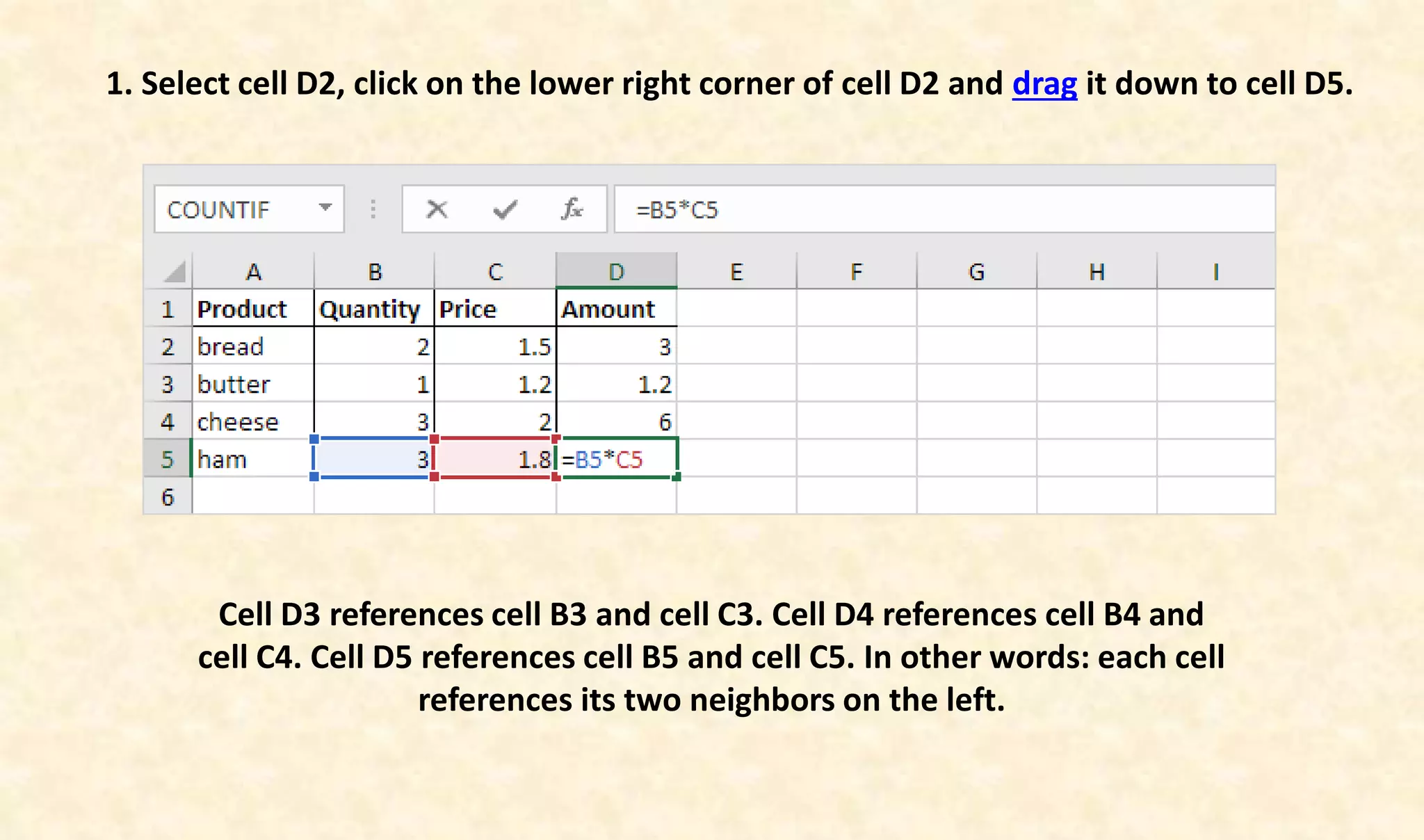This screenshot has width=1424, height=840.
Task: Open the drag hyperlink
Action: coord(1044,84)
